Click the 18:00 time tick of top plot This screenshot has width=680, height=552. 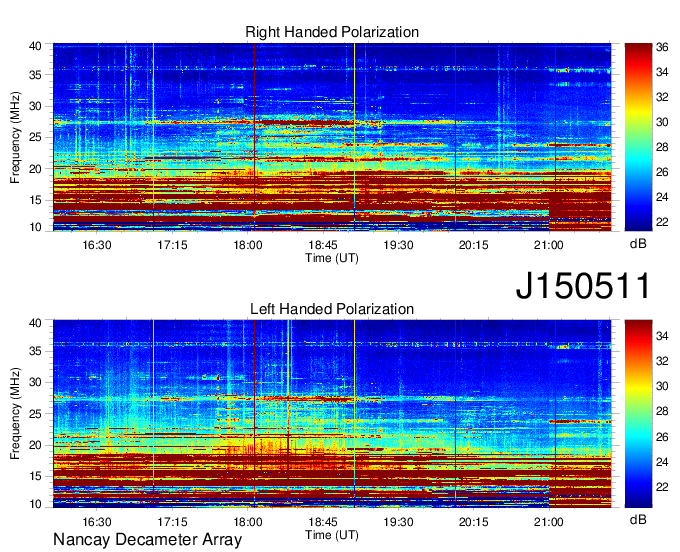(248, 245)
